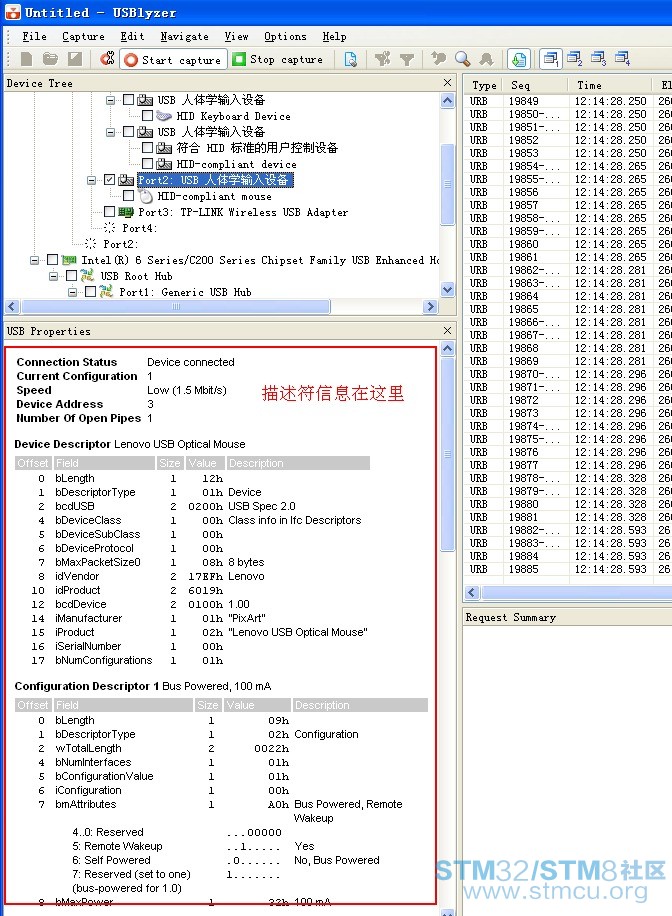Click the Device Tree horizontal scroll right arrow

[x=431, y=306]
